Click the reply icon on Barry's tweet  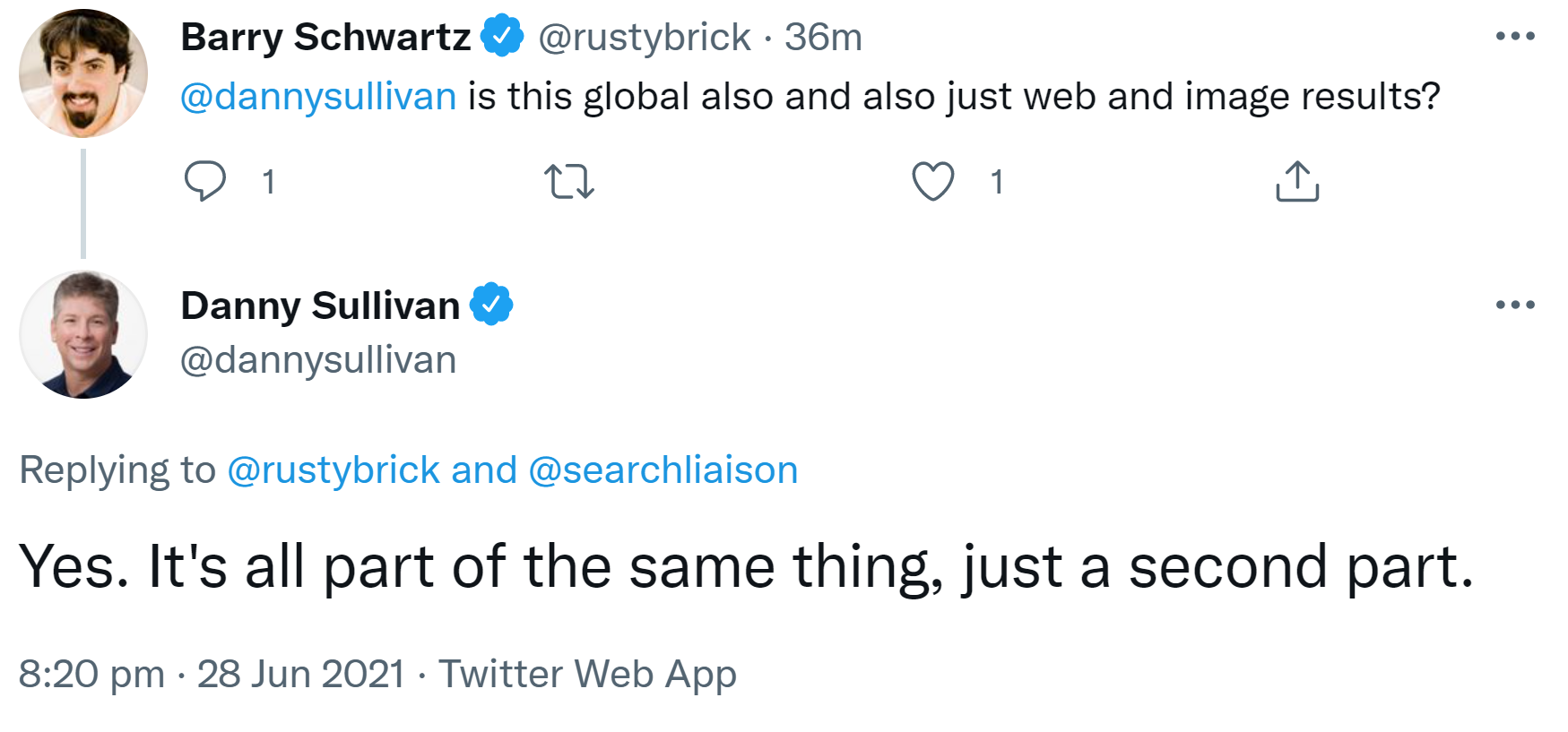[205, 181]
